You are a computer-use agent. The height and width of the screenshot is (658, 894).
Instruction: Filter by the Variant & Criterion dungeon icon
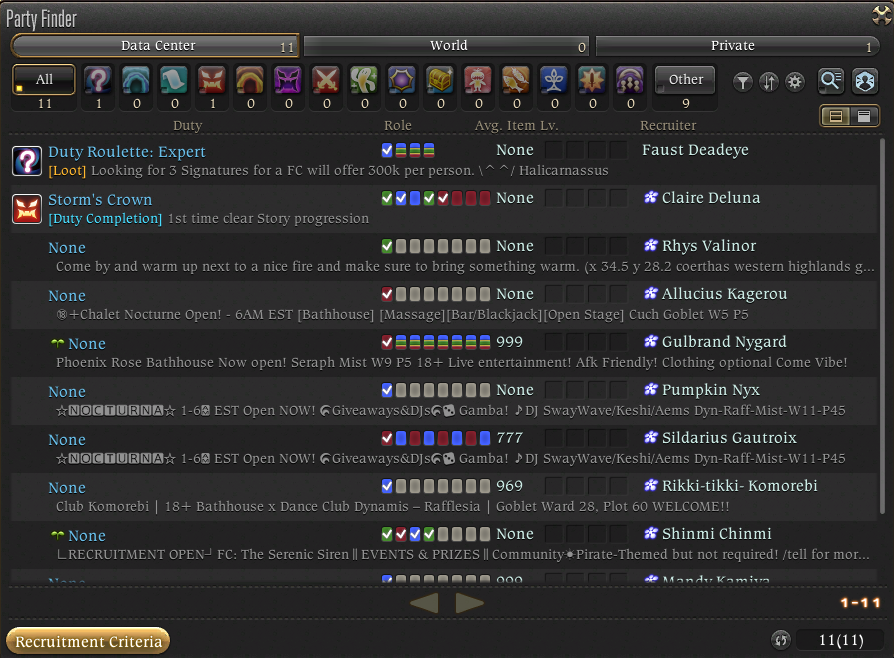(x=630, y=80)
